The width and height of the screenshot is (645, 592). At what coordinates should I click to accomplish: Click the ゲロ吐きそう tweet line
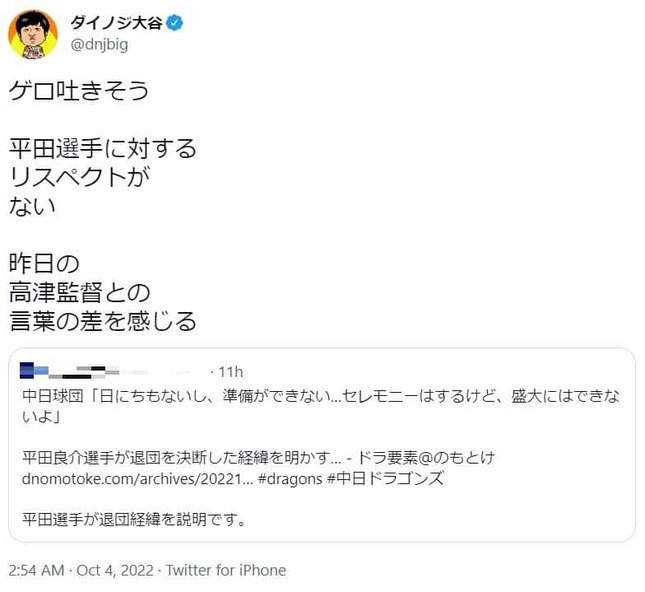[x=79, y=91]
